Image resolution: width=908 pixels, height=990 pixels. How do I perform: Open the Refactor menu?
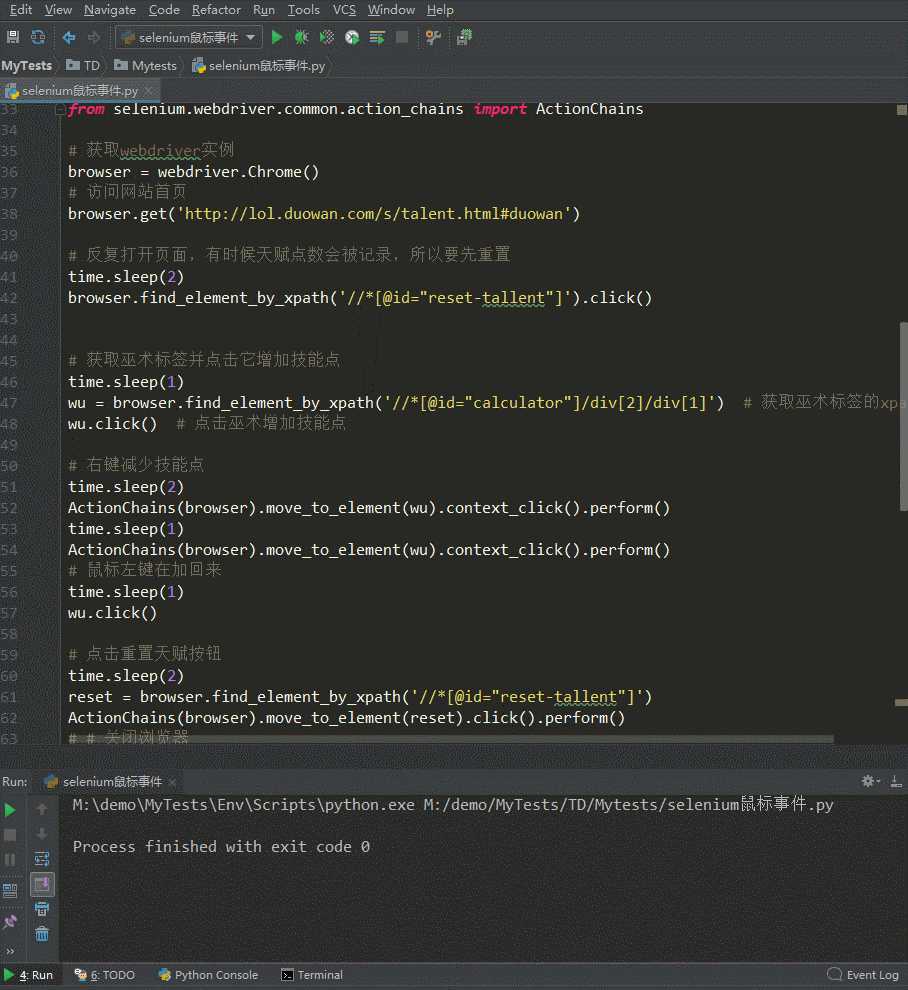pos(216,9)
